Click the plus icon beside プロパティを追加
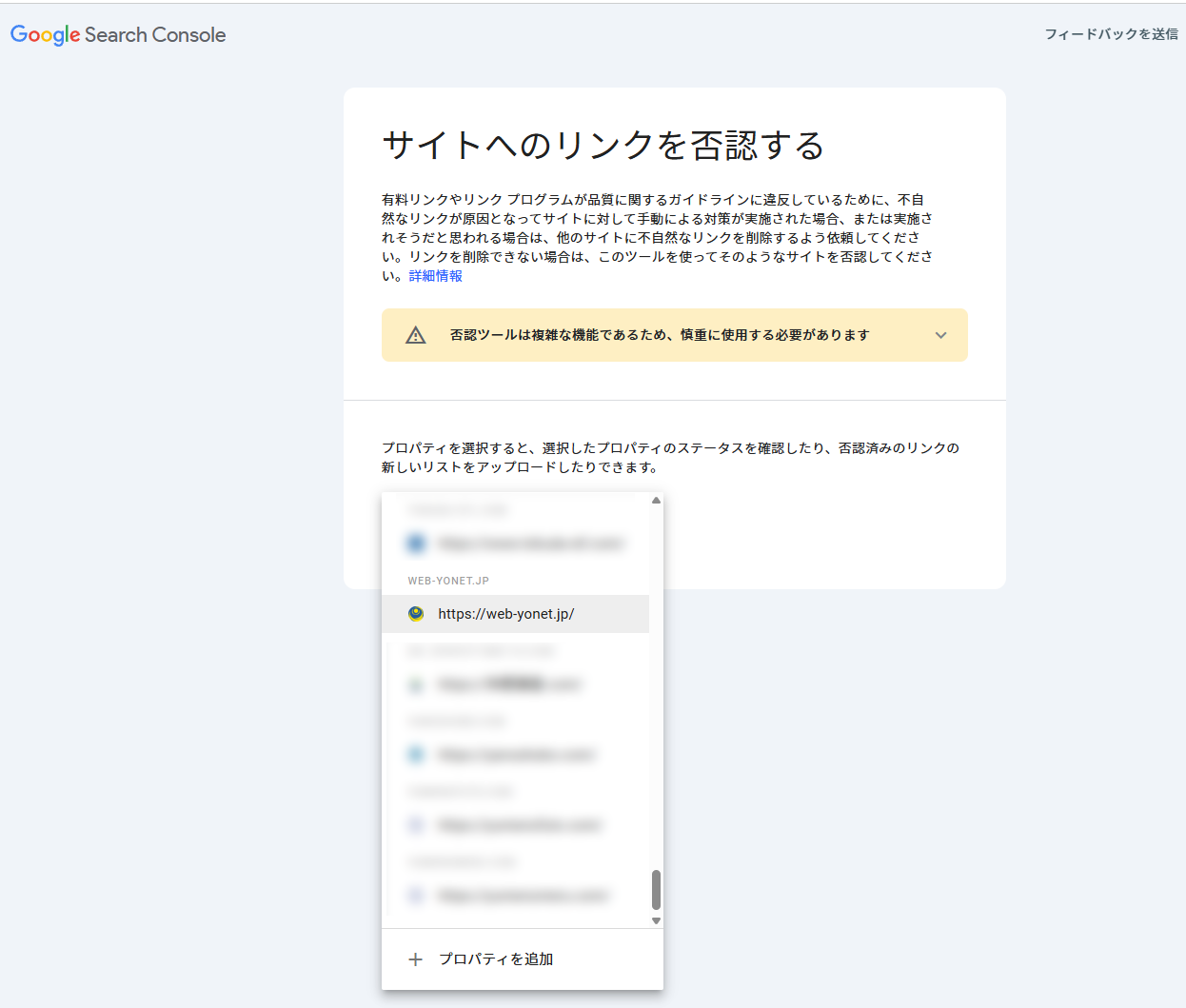This screenshot has width=1186, height=1008. pyautogui.click(x=415, y=959)
